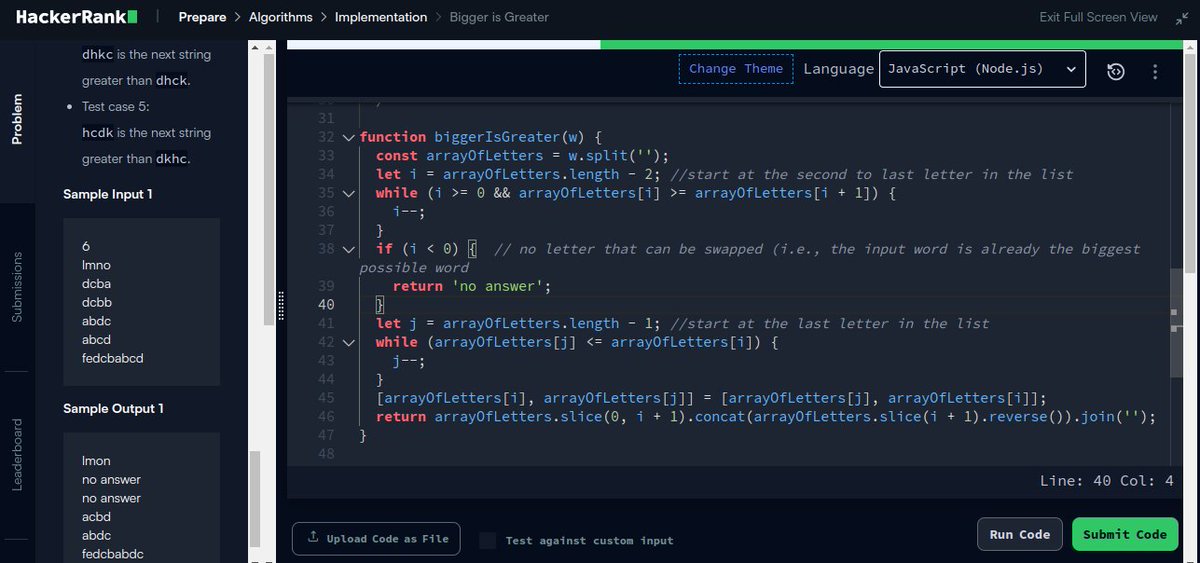This screenshot has height=563, width=1200.
Task: Collapse the first while loop at line 35
Action: [348, 193]
